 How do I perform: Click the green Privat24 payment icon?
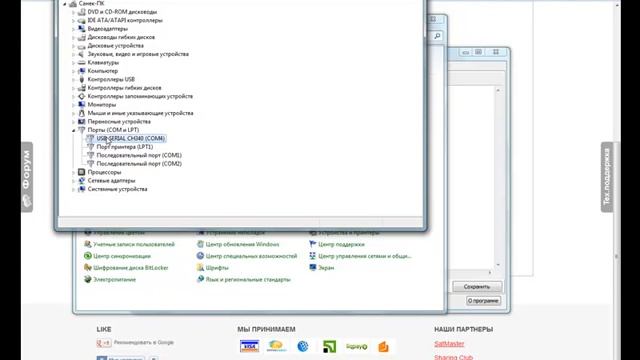click(329, 347)
